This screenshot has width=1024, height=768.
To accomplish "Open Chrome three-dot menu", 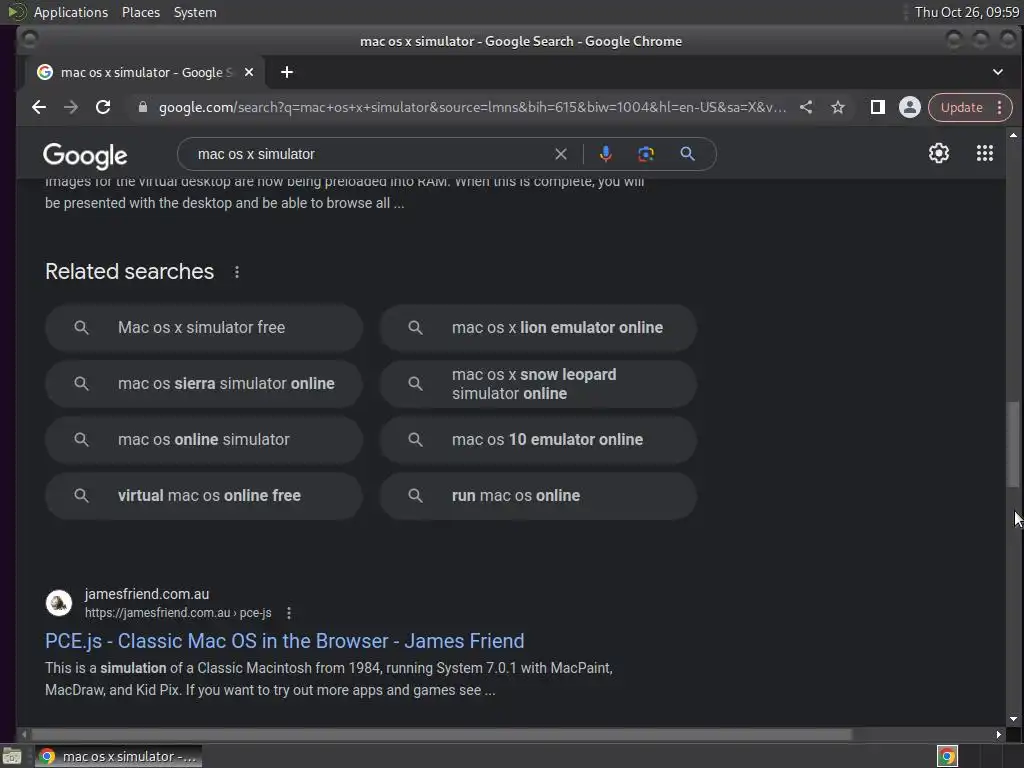I will [1000, 108].
